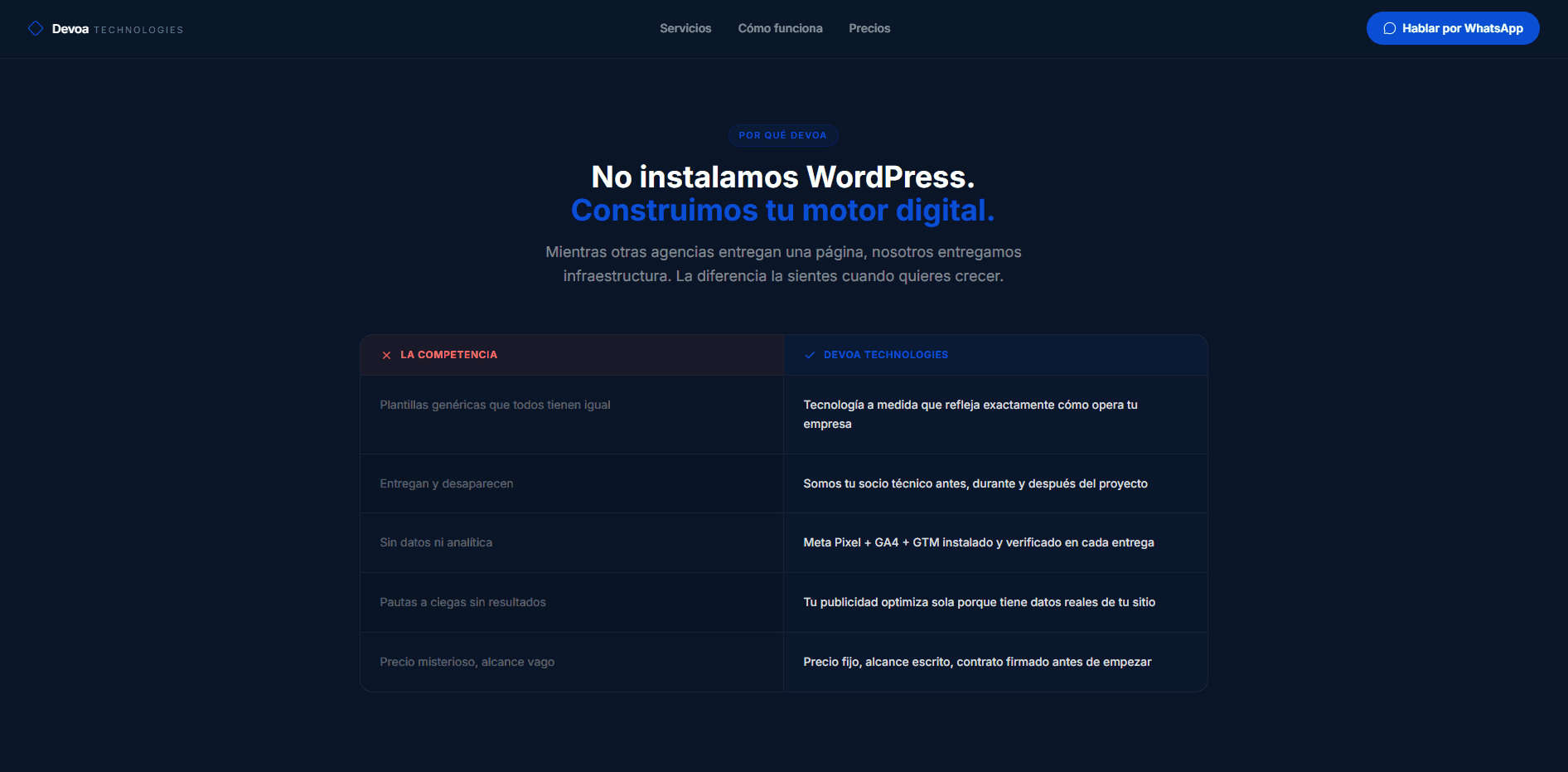Image resolution: width=1568 pixels, height=772 pixels.
Task: Click the Devoa Technologies brand name
Action: (x=118, y=29)
